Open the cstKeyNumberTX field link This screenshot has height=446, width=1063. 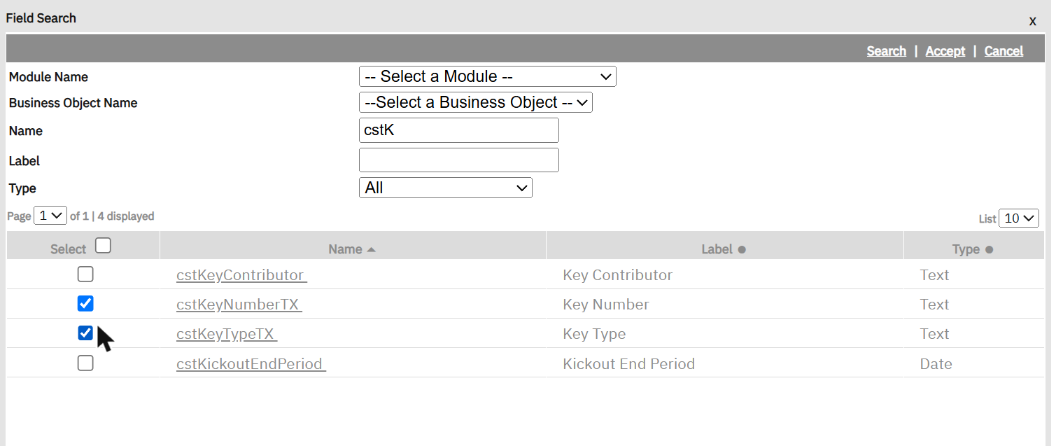point(239,304)
